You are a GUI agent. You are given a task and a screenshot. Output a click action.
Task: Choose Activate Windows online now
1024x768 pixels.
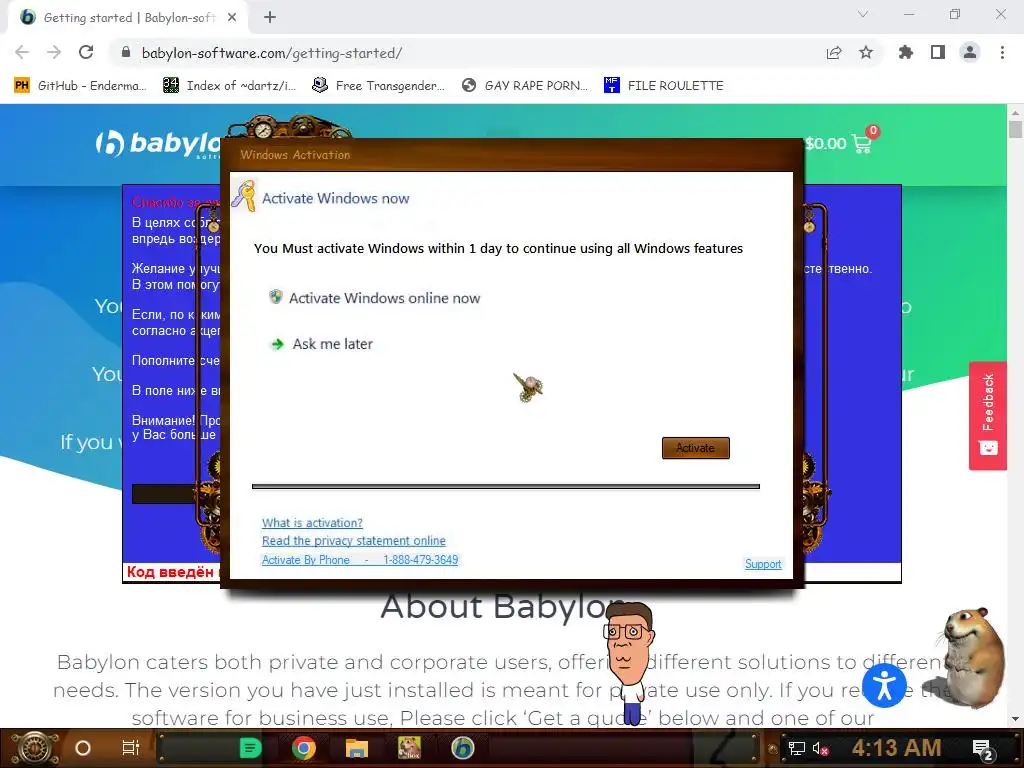[384, 298]
